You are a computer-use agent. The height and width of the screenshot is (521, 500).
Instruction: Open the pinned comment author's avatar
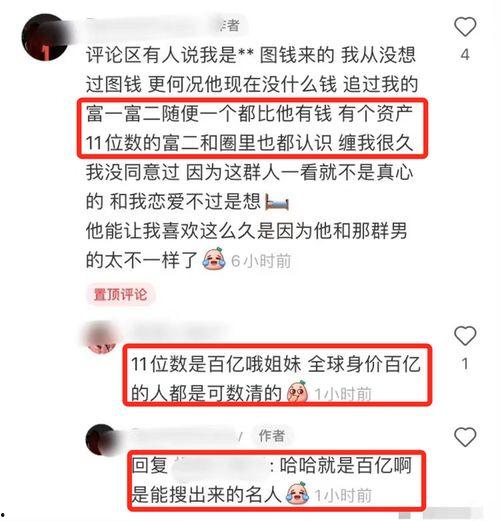click(46, 37)
